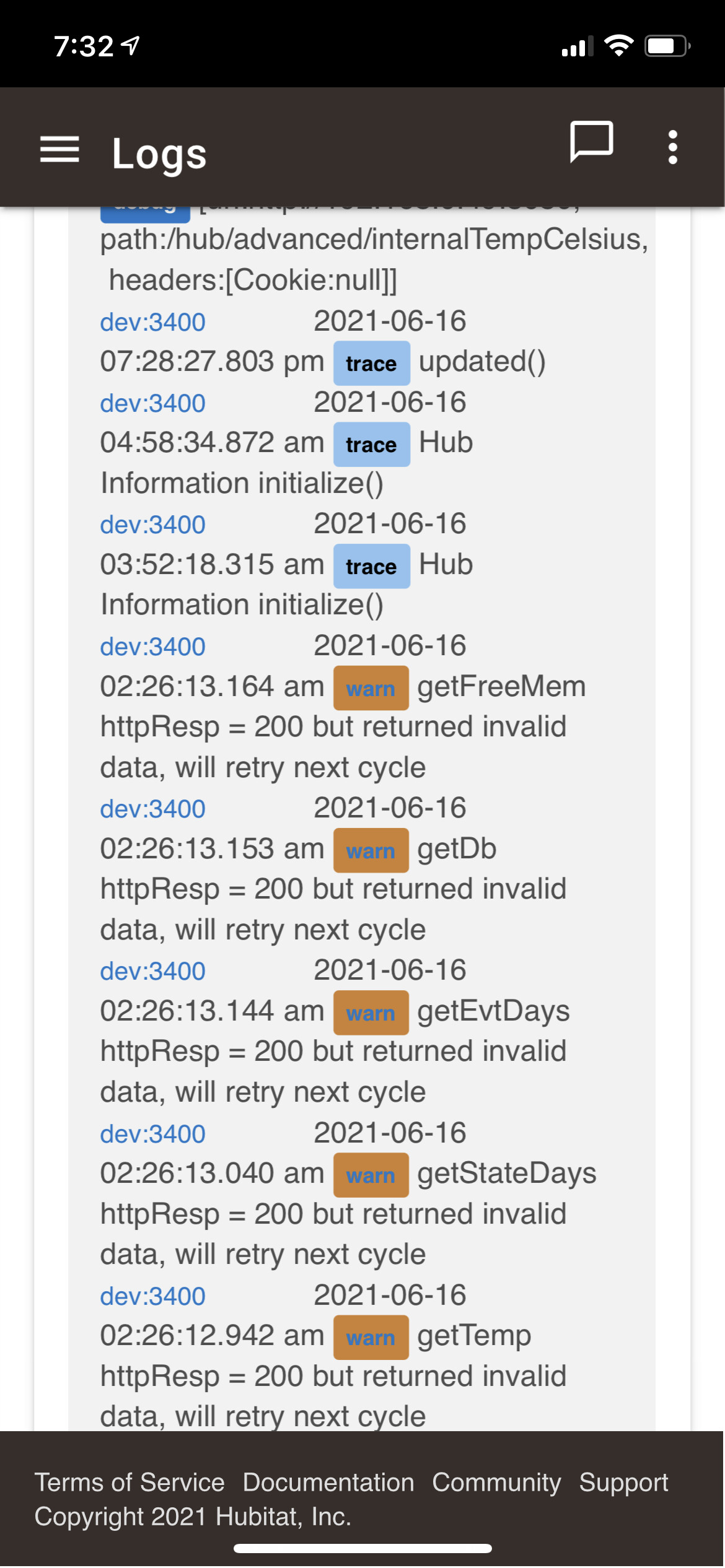Go to the Community link

coord(496,1483)
